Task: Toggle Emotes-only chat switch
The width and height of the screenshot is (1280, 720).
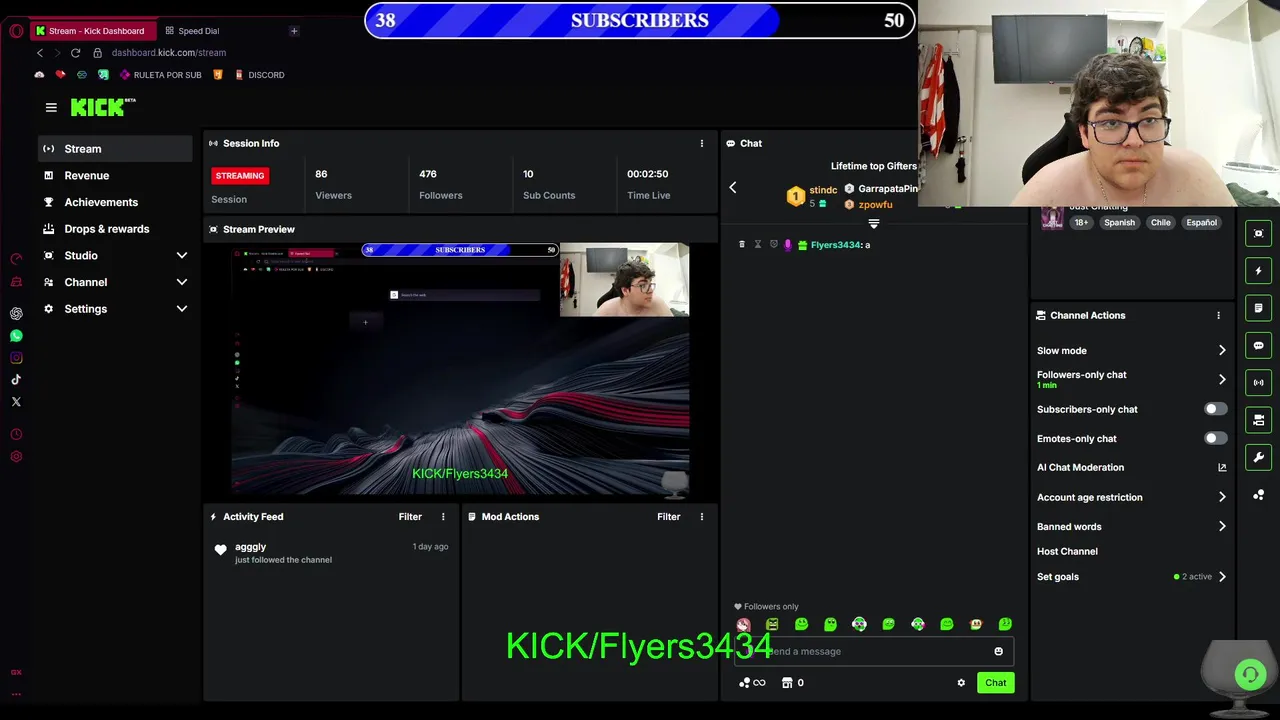Action: click(1215, 439)
